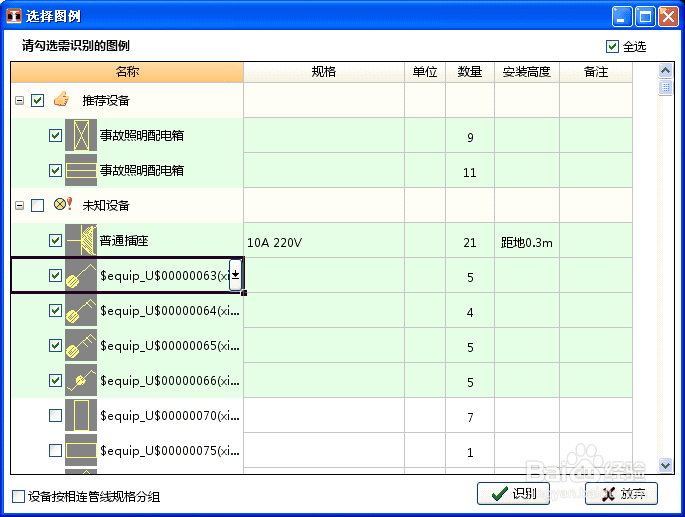Select the 10A 220V specification cell
This screenshot has height=517, width=685.
click(324, 240)
